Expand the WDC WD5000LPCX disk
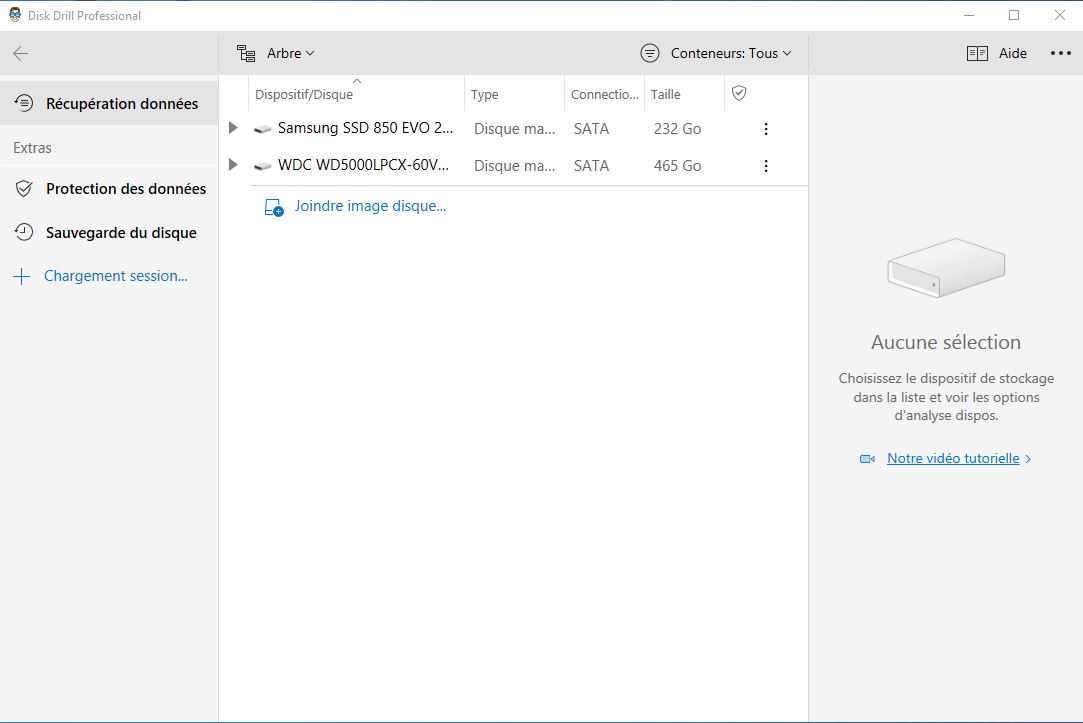Viewport: 1083px width, 723px height. coord(233,164)
